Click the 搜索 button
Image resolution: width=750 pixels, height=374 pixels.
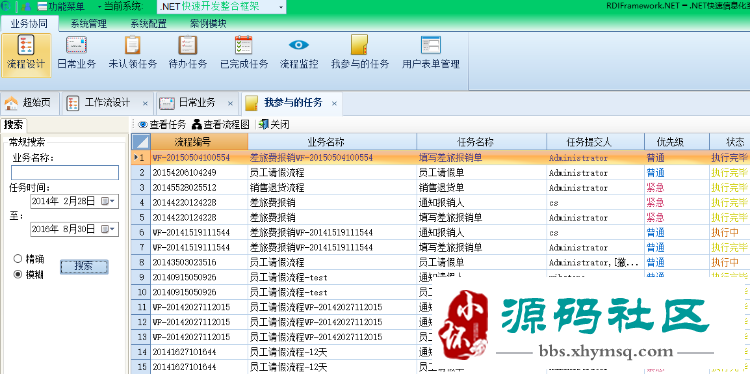coord(84,266)
